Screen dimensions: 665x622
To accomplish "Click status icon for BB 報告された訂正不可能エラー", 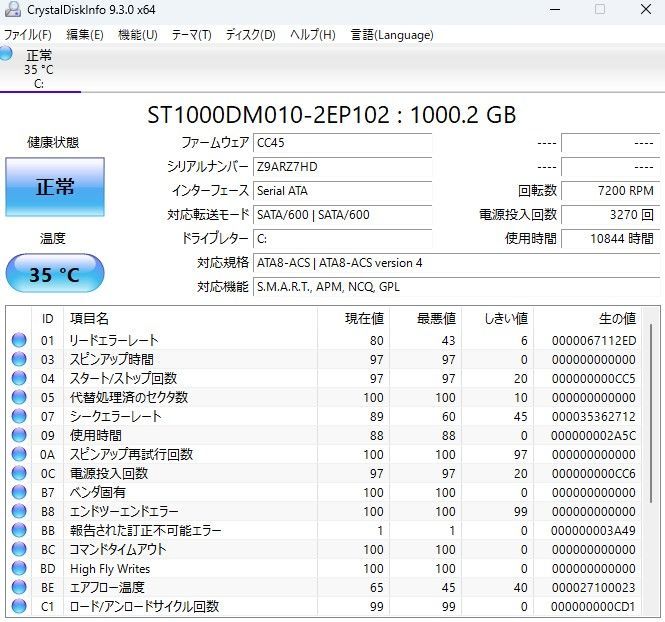I will (x=19, y=530).
